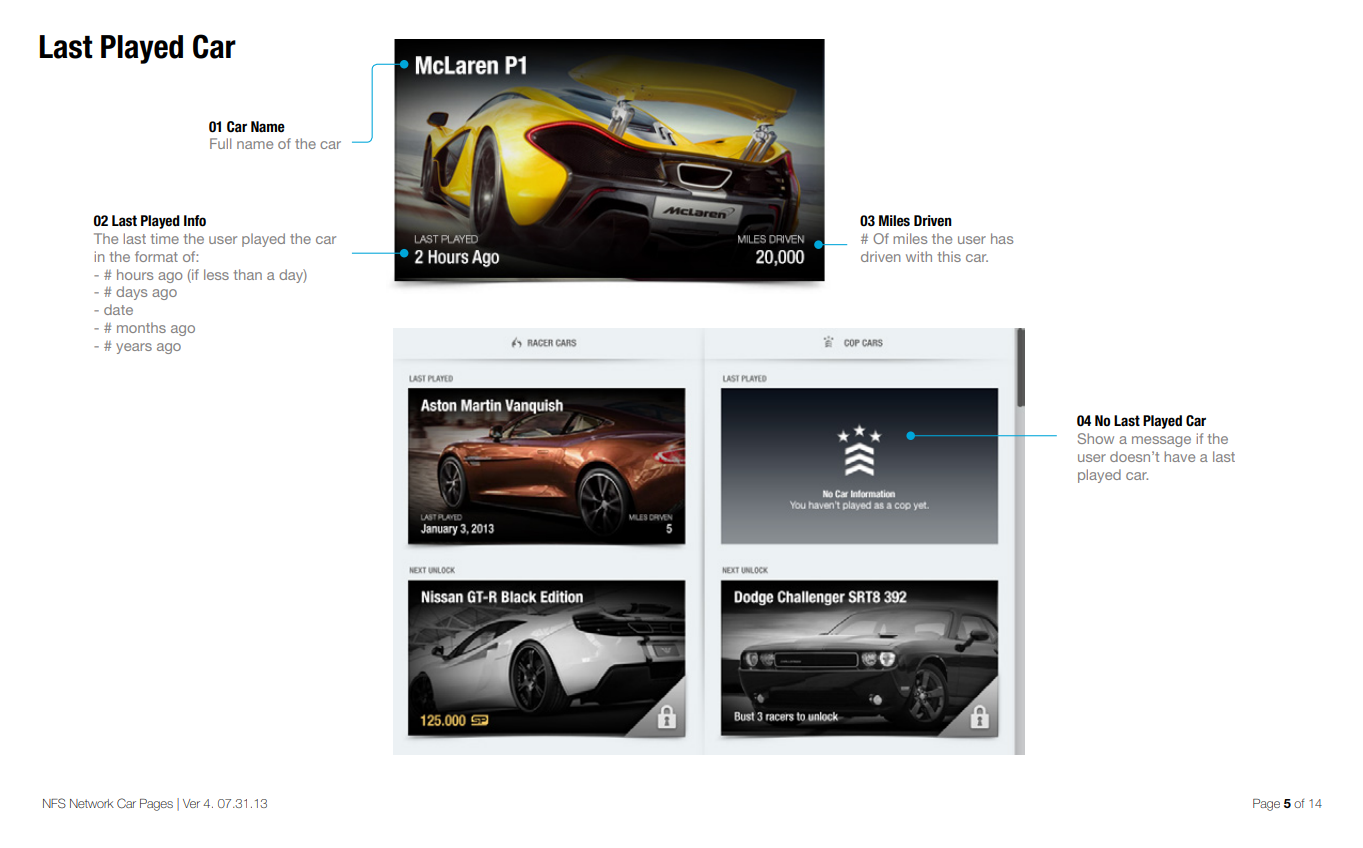Click the 125.000 price text
Image resolution: width=1363 pixels, height=848 pixels.
click(443, 720)
